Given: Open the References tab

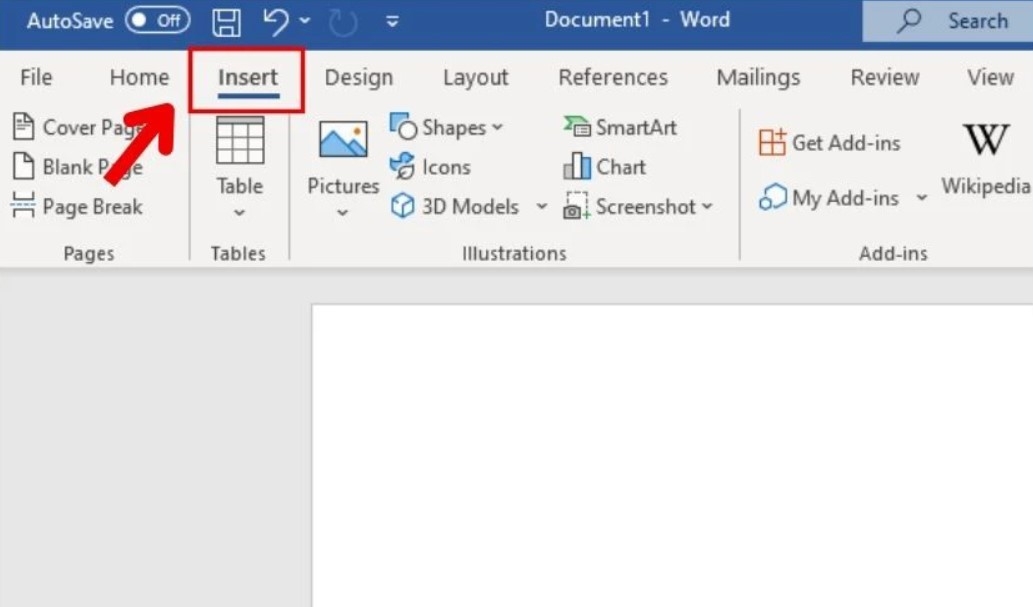Looking at the screenshot, I should [613, 78].
